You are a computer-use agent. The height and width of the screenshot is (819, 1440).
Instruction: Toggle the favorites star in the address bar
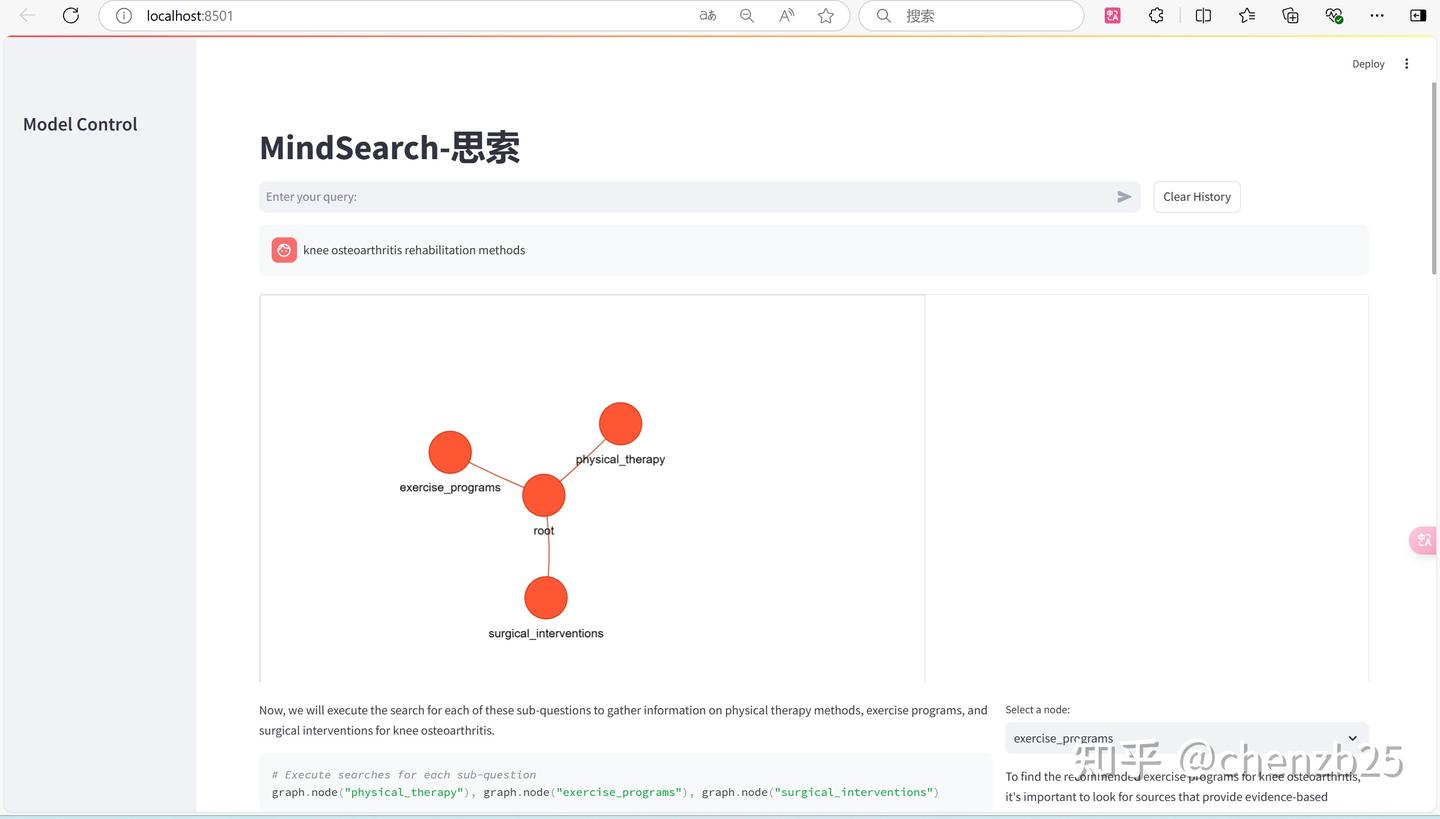point(826,15)
